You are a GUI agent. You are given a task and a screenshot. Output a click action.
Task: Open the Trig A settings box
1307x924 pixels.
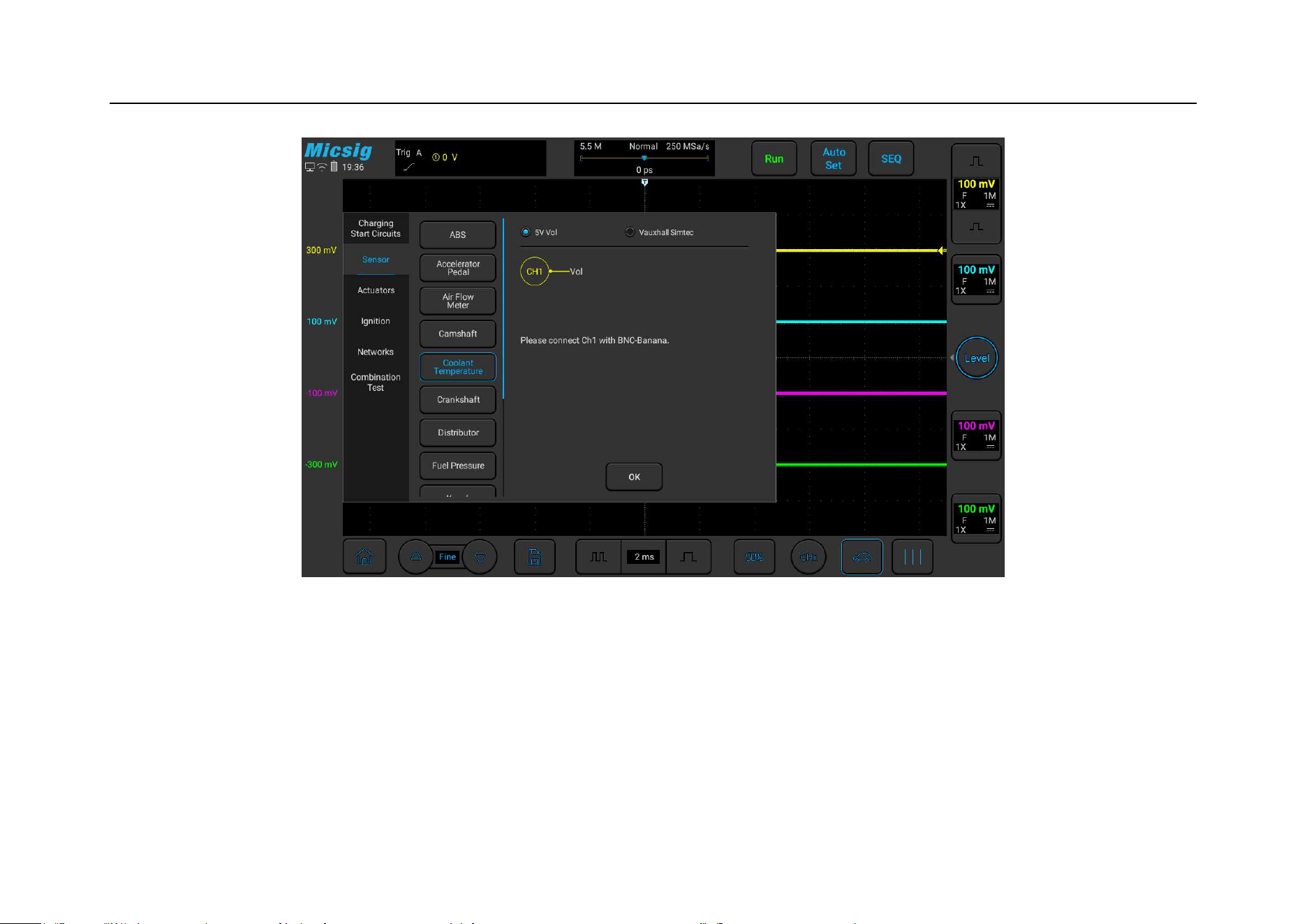[x=471, y=158]
